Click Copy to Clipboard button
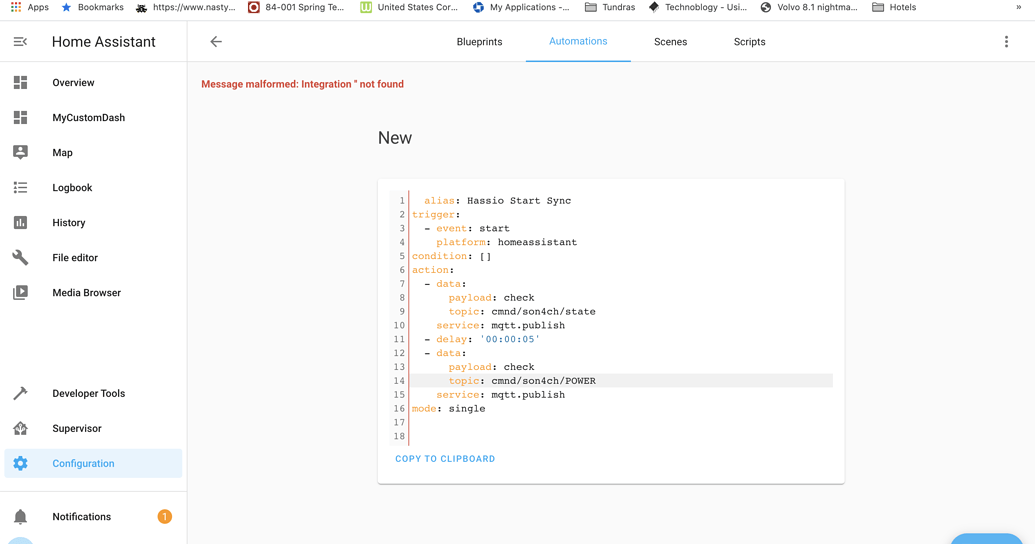 445,459
